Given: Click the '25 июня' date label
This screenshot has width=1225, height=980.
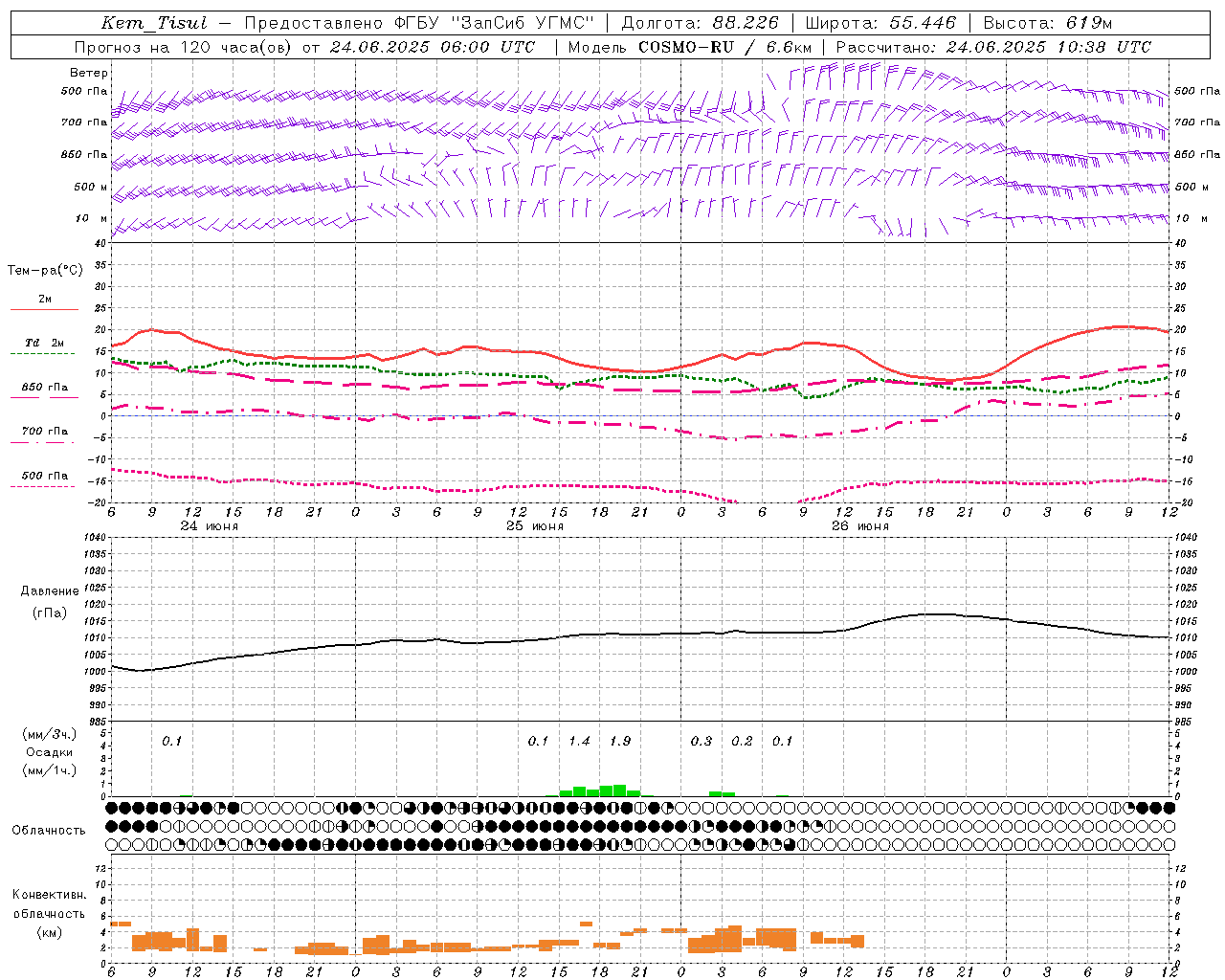Looking at the screenshot, I should pyautogui.click(x=535, y=526).
